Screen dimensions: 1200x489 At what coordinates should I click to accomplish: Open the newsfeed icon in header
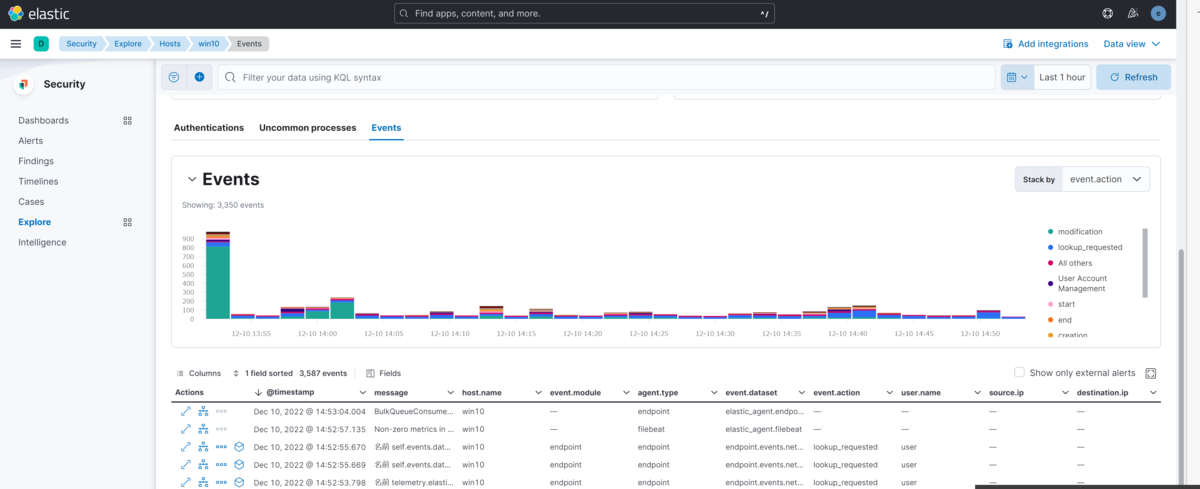[x=1133, y=14]
